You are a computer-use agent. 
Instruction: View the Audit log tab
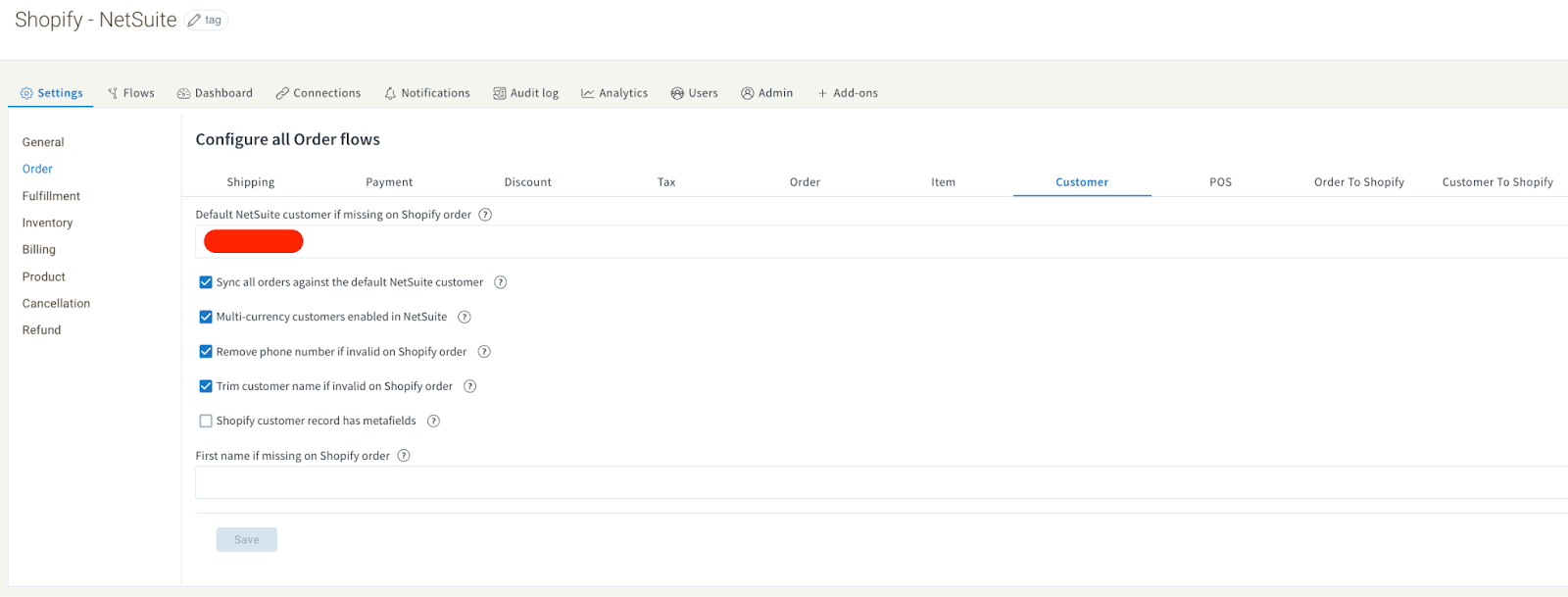click(x=526, y=93)
